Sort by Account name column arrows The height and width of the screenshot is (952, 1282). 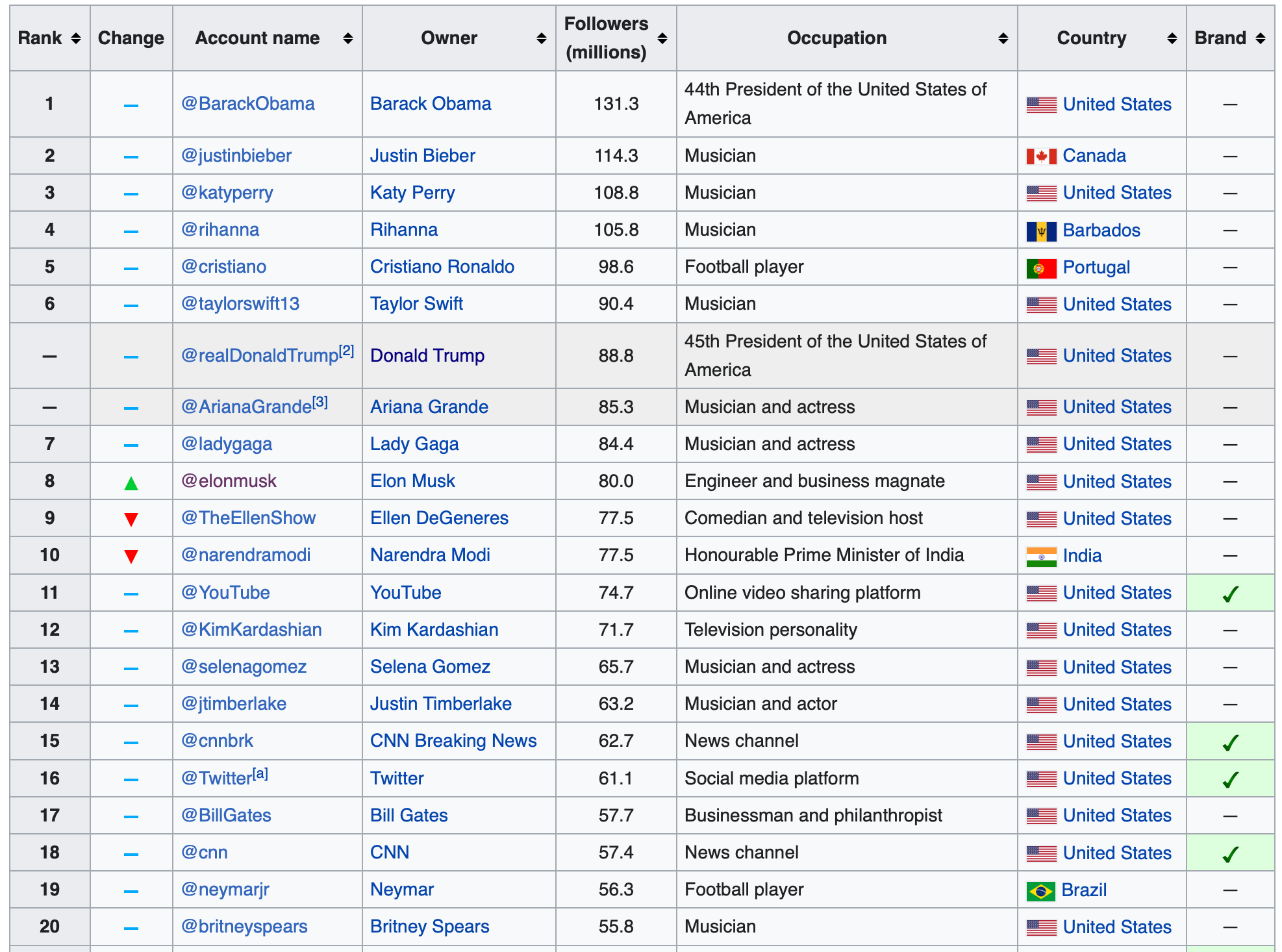point(348,38)
